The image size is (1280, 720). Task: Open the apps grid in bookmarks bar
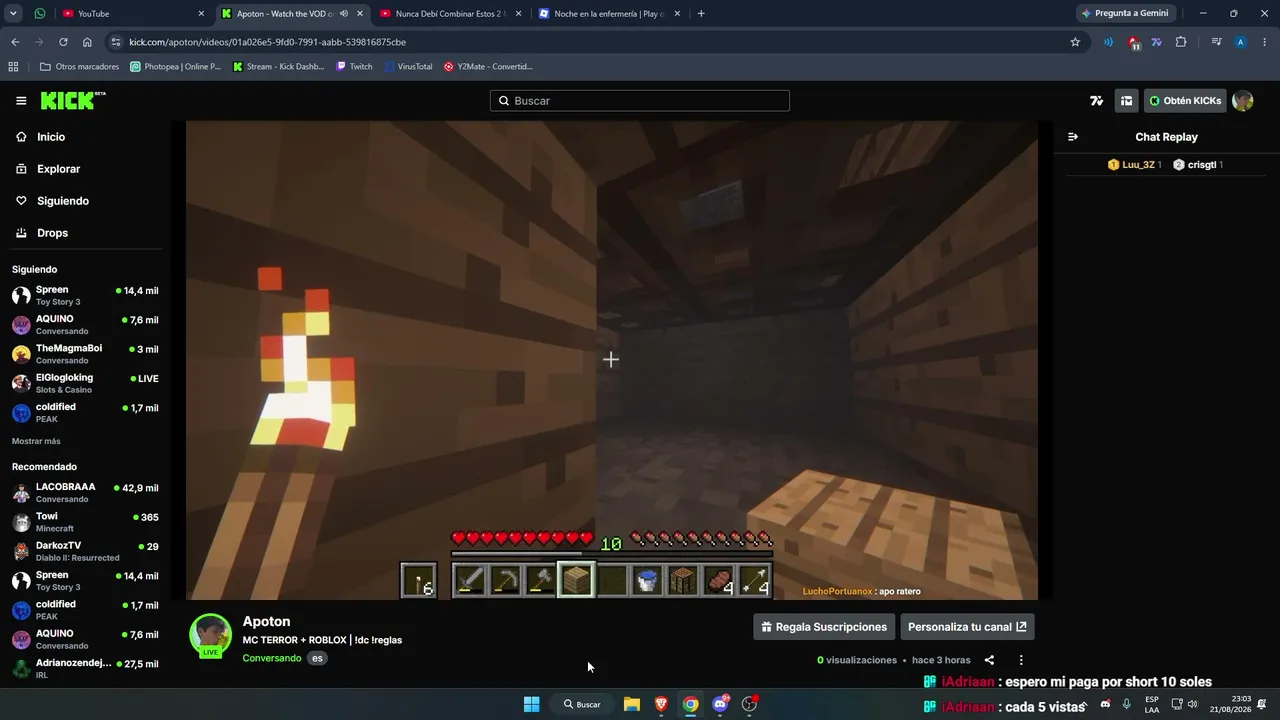(13, 67)
